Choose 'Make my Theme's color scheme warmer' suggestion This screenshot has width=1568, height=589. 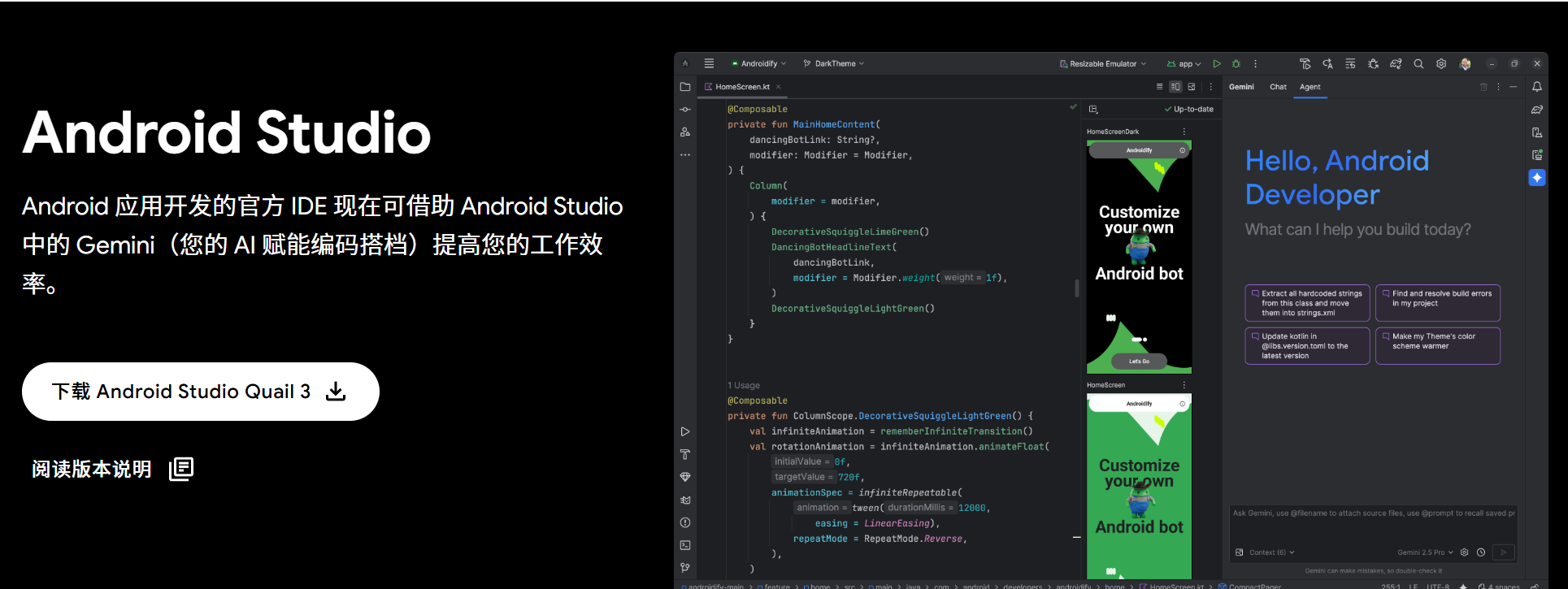click(1438, 346)
